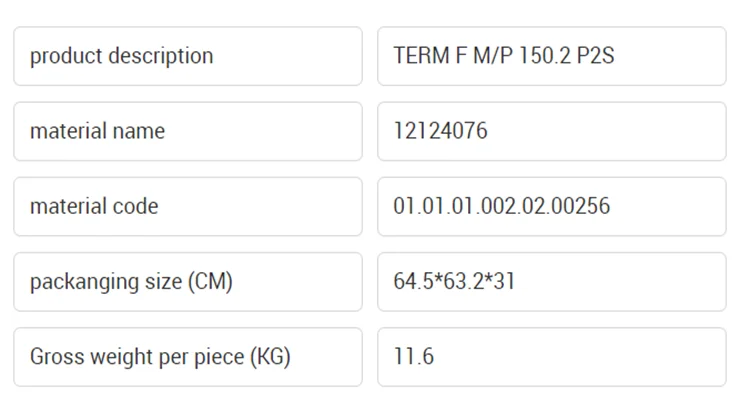Click the number 12124076
750x400 pixels.
click(x=441, y=131)
